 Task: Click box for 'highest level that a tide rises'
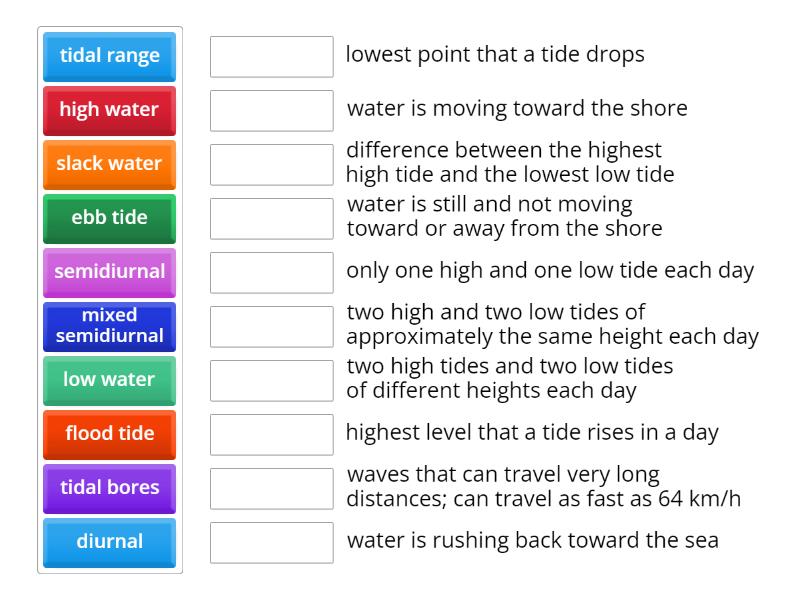point(272,434)
